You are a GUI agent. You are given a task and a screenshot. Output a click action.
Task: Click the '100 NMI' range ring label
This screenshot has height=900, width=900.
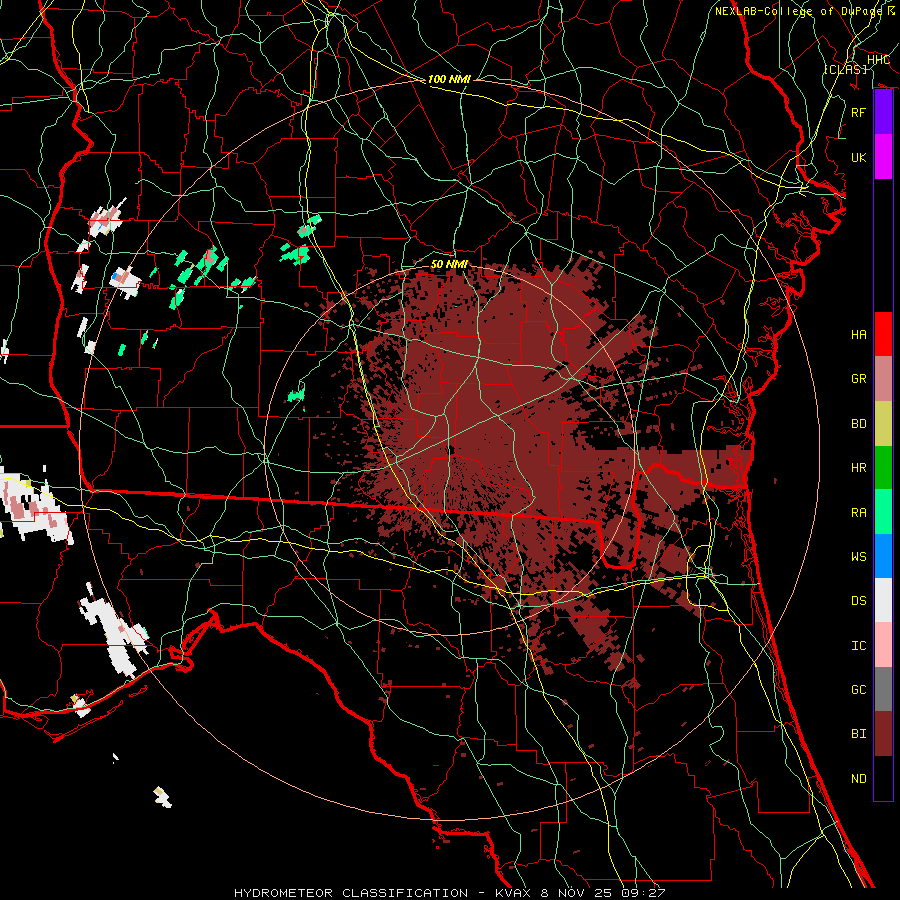click(449, 79)
